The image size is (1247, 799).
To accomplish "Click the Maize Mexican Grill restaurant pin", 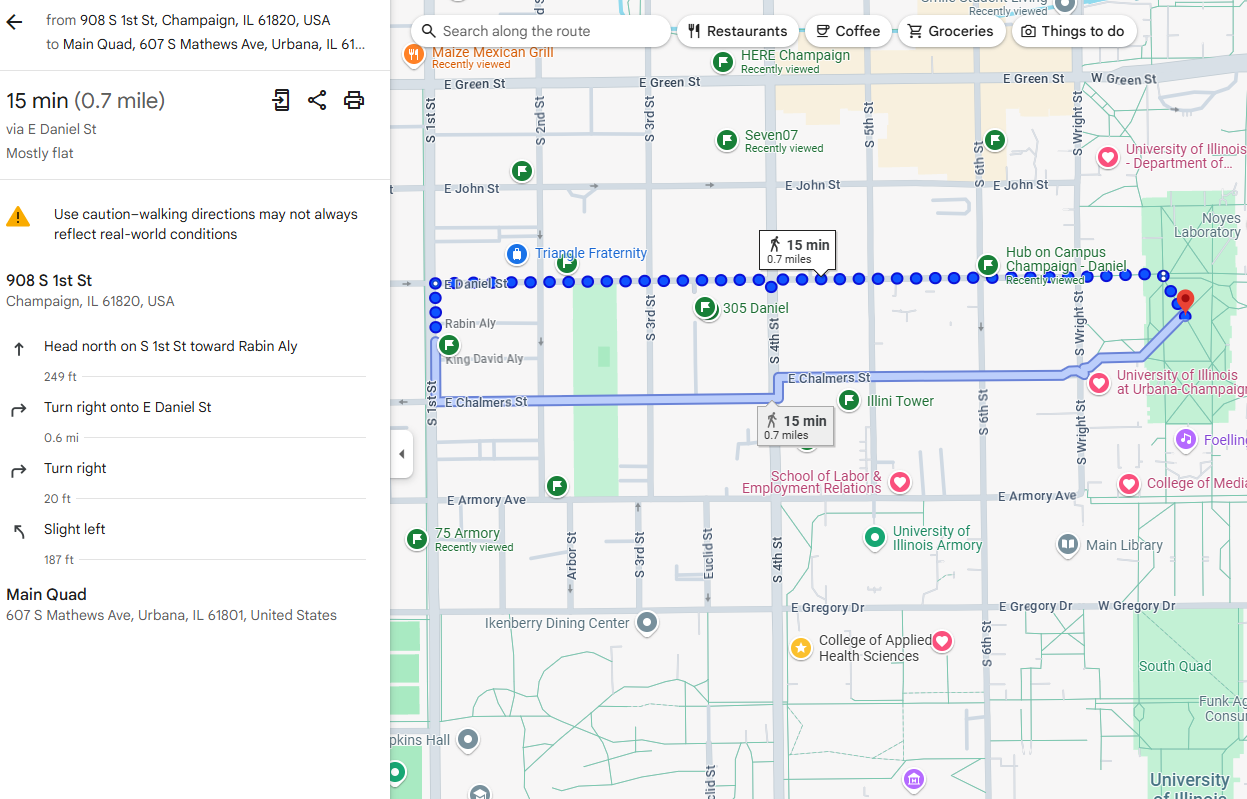I will click(x=413, y=55).
